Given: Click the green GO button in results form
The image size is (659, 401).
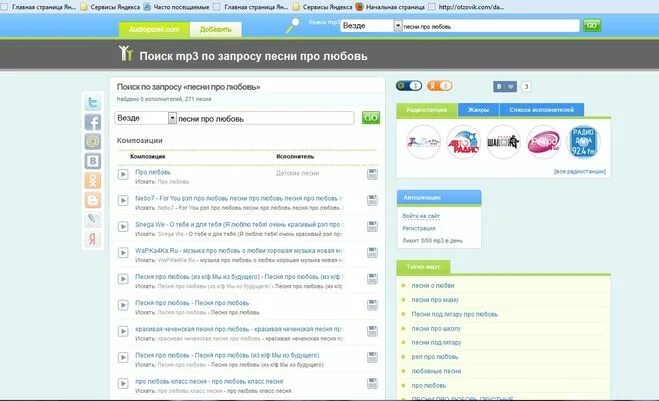Looking at the screenshot, I should click(371, 118).
